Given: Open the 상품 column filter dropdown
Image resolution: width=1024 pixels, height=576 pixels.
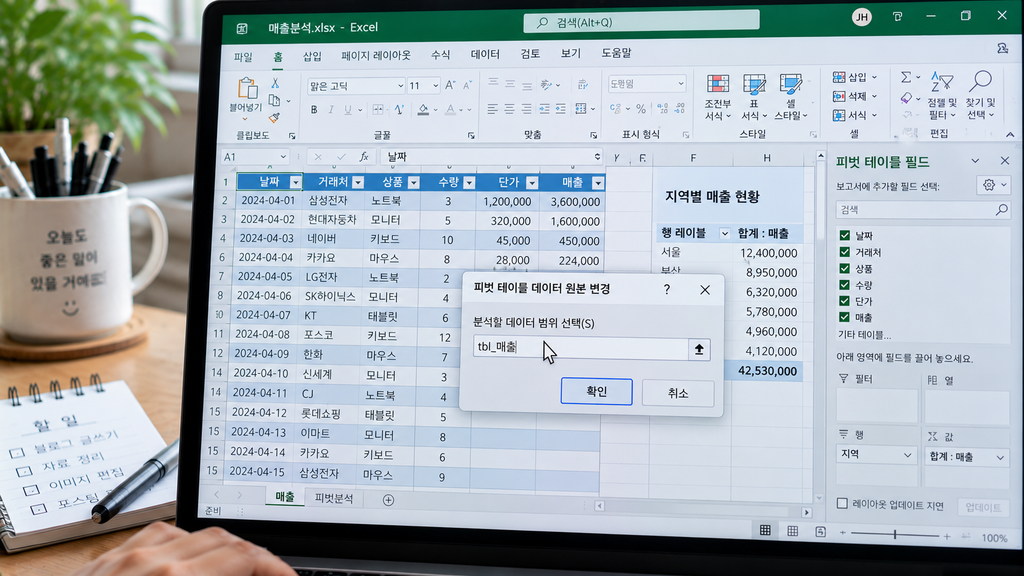Looking at the screenshot, I should (x=413, y=182).
